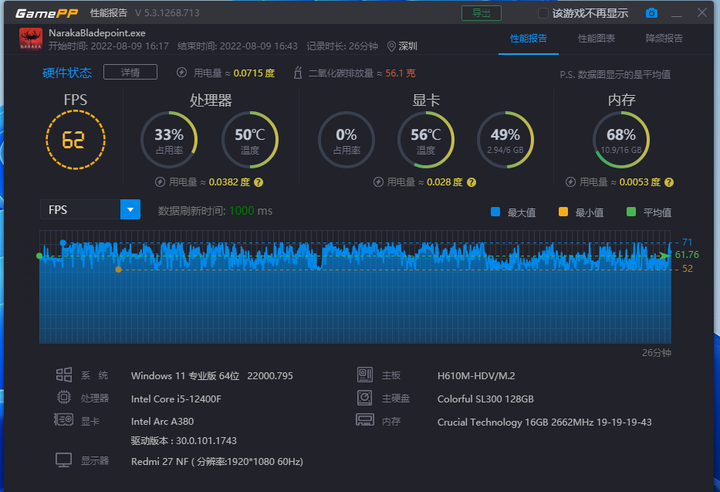
Task: Click the 导出 export button
Action: pos(481,13)
